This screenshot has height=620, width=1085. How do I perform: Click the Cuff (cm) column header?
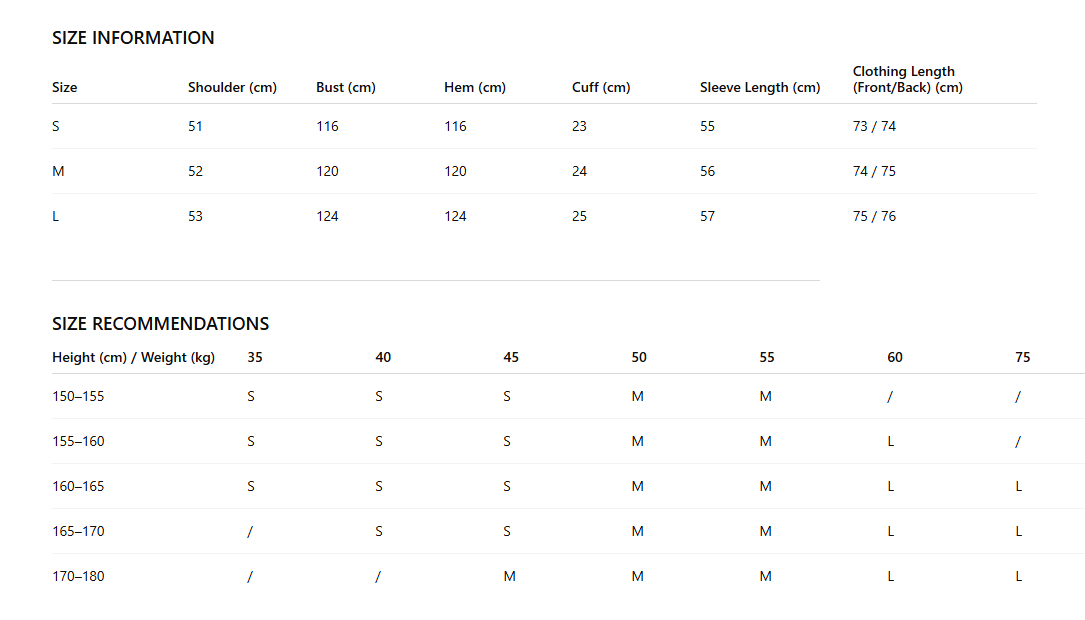click(x=601, y=87)
